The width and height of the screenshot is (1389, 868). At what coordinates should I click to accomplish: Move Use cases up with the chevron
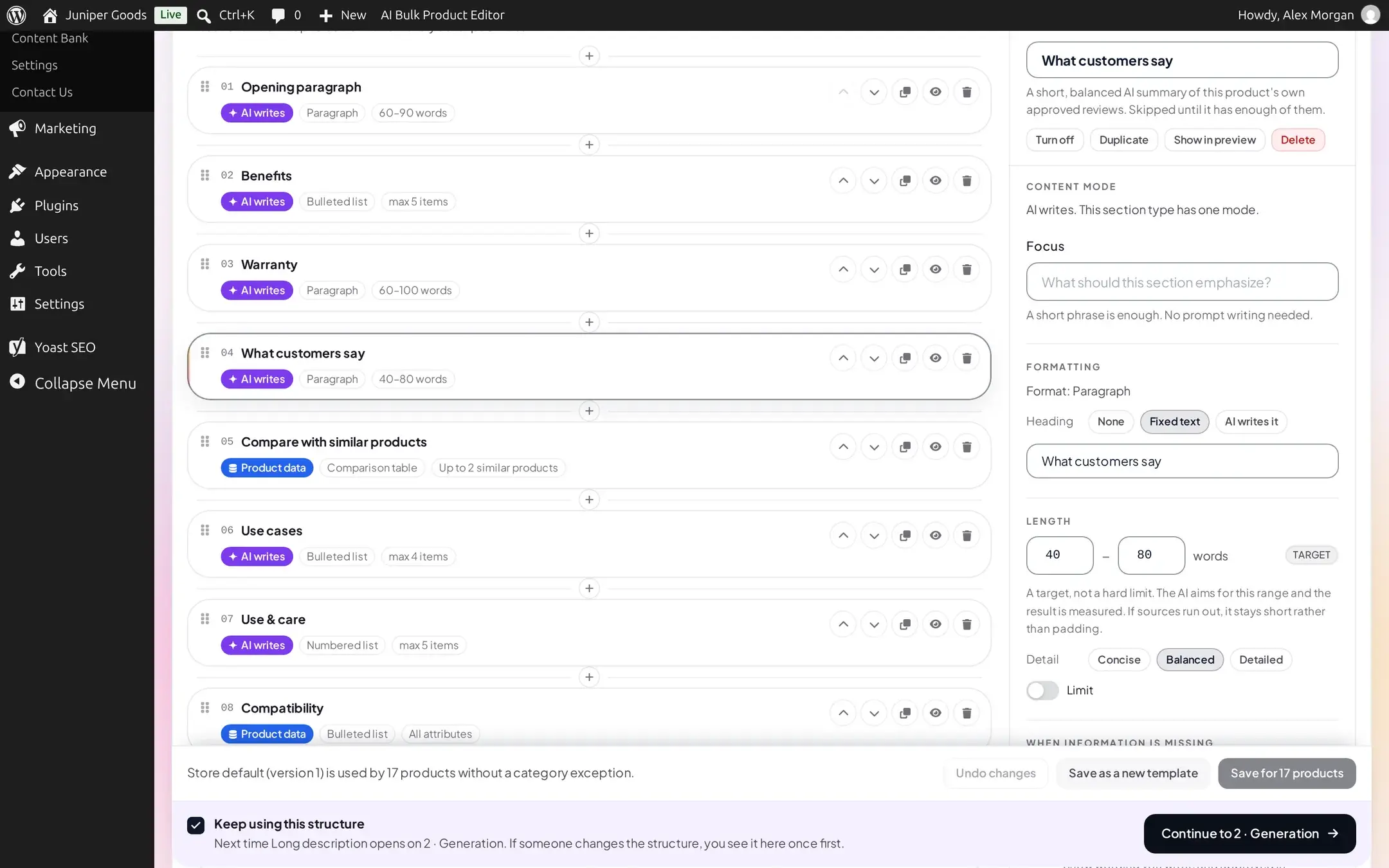pos(843,536)
